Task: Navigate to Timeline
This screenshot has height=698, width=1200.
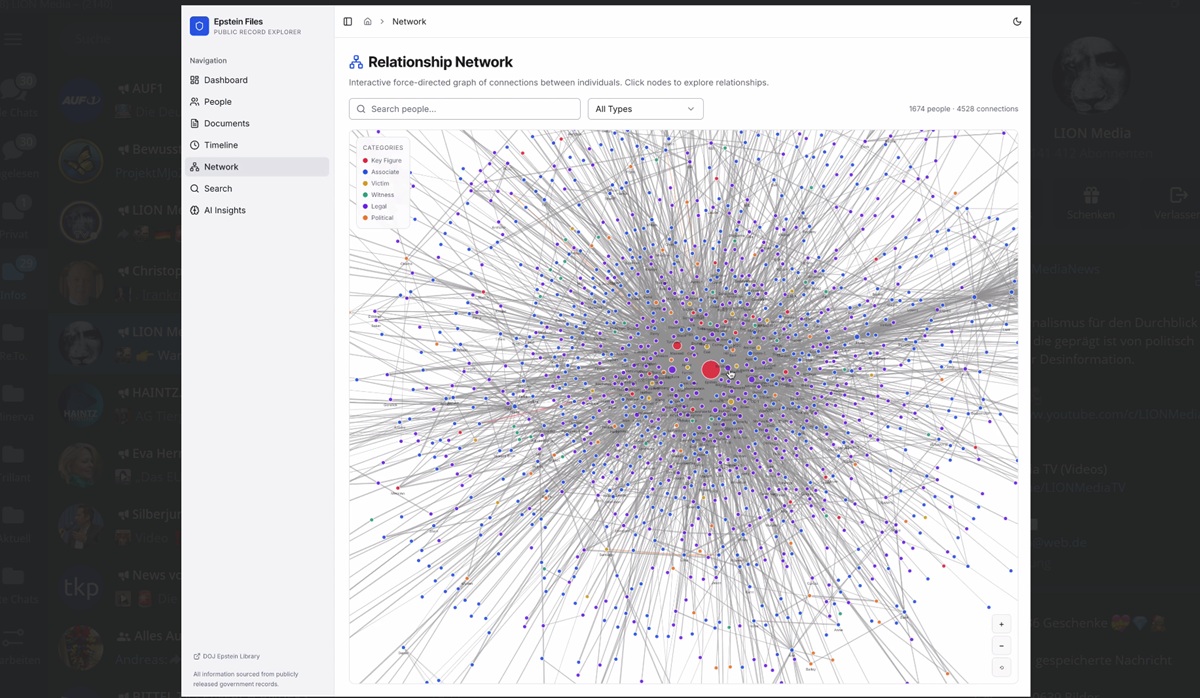Action: click(x=220, y=145)
